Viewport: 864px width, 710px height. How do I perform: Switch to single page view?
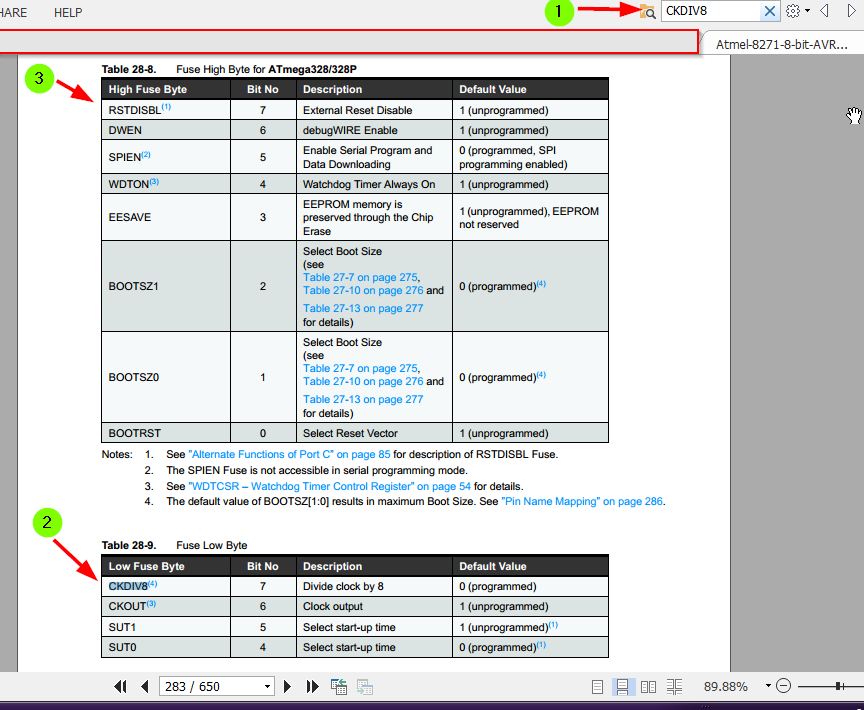coord(597,686)
